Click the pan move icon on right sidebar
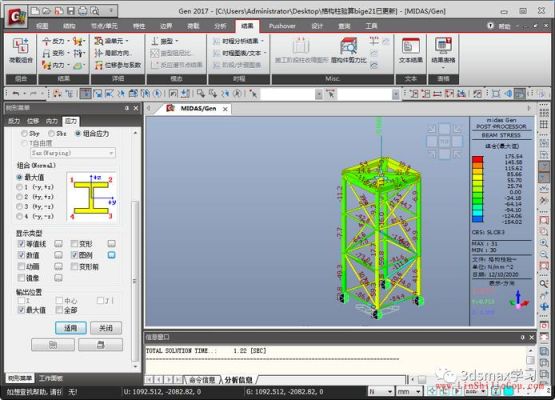 pos(544,306)
